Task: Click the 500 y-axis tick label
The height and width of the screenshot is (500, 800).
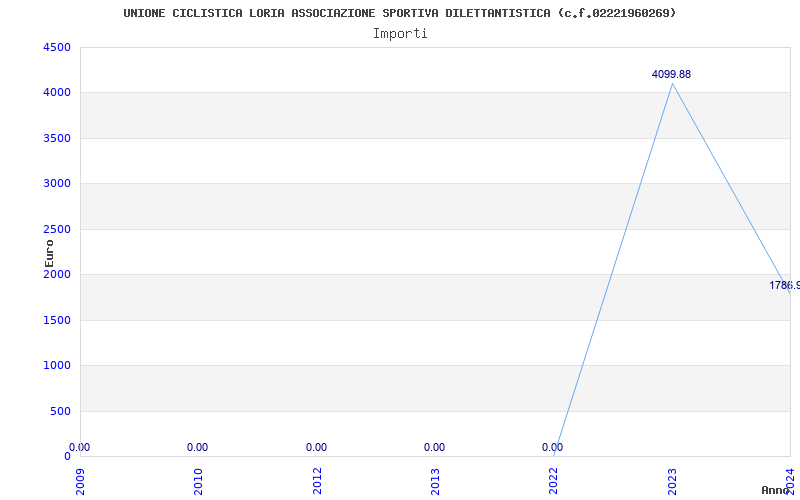Action: tap(60, 411)
